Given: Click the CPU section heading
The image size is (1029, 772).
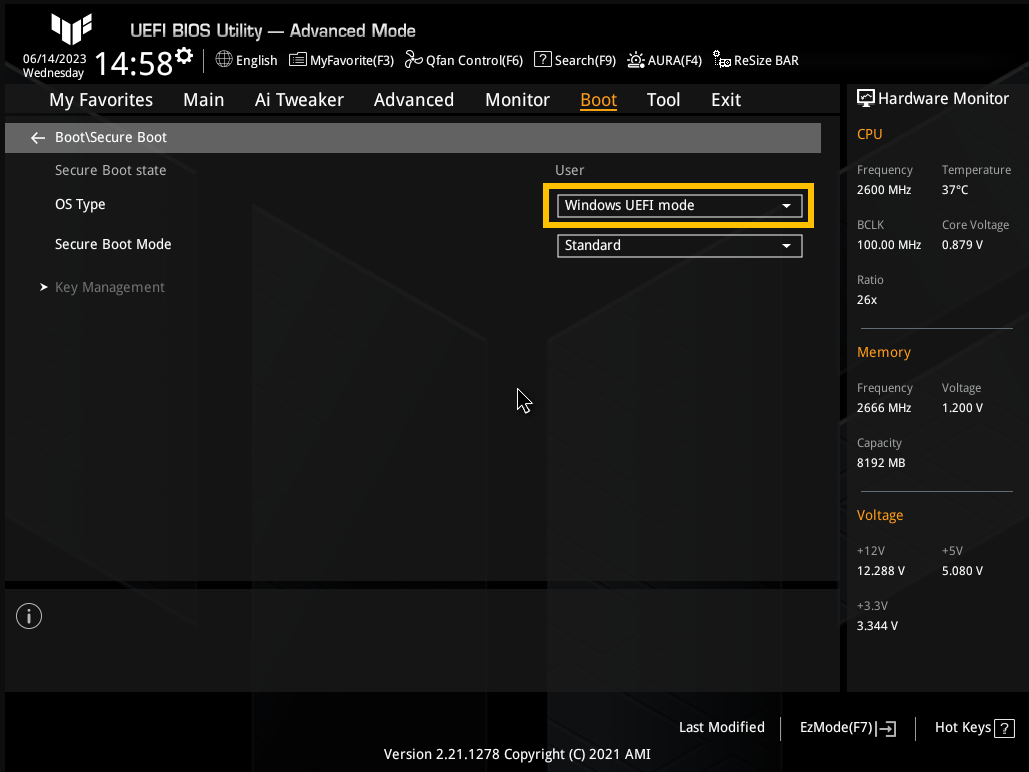Looking at the screenshot, I should pyautogui.click(x=870, y=134).
